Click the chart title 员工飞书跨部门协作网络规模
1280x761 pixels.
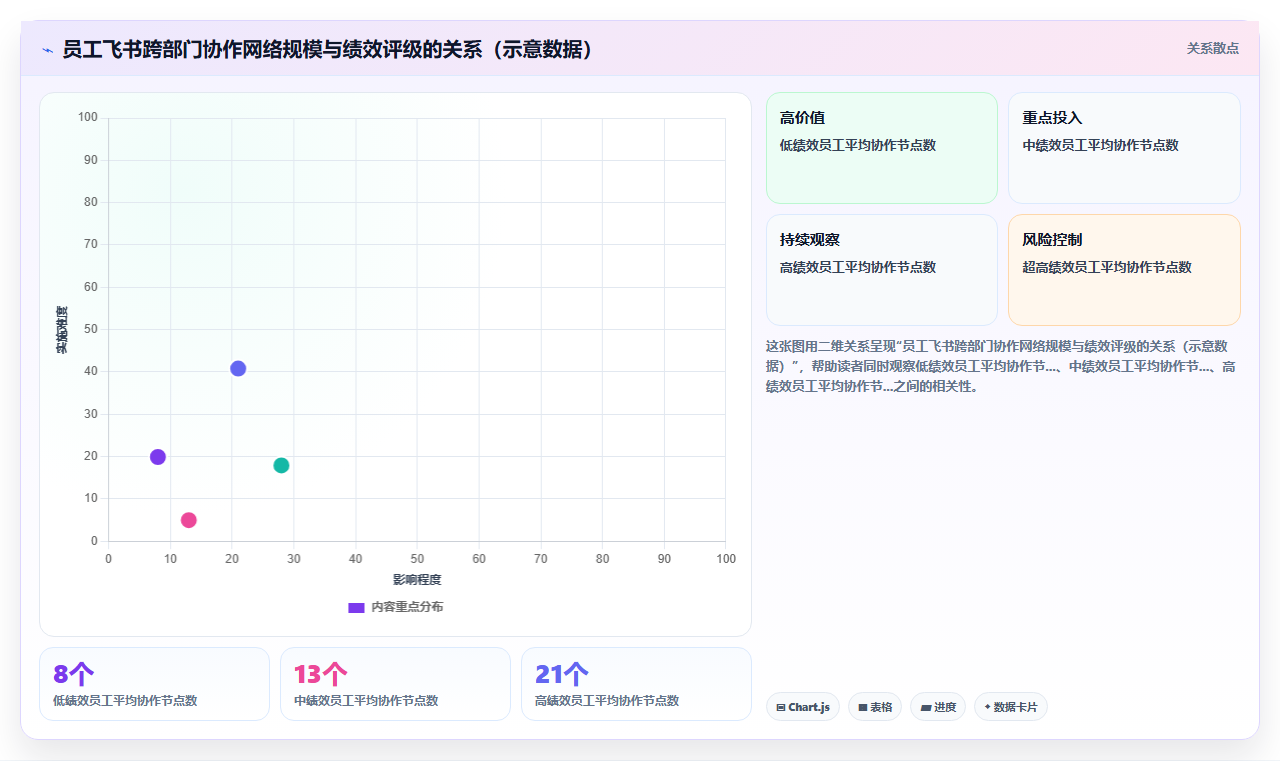click(x=328, y=49)
